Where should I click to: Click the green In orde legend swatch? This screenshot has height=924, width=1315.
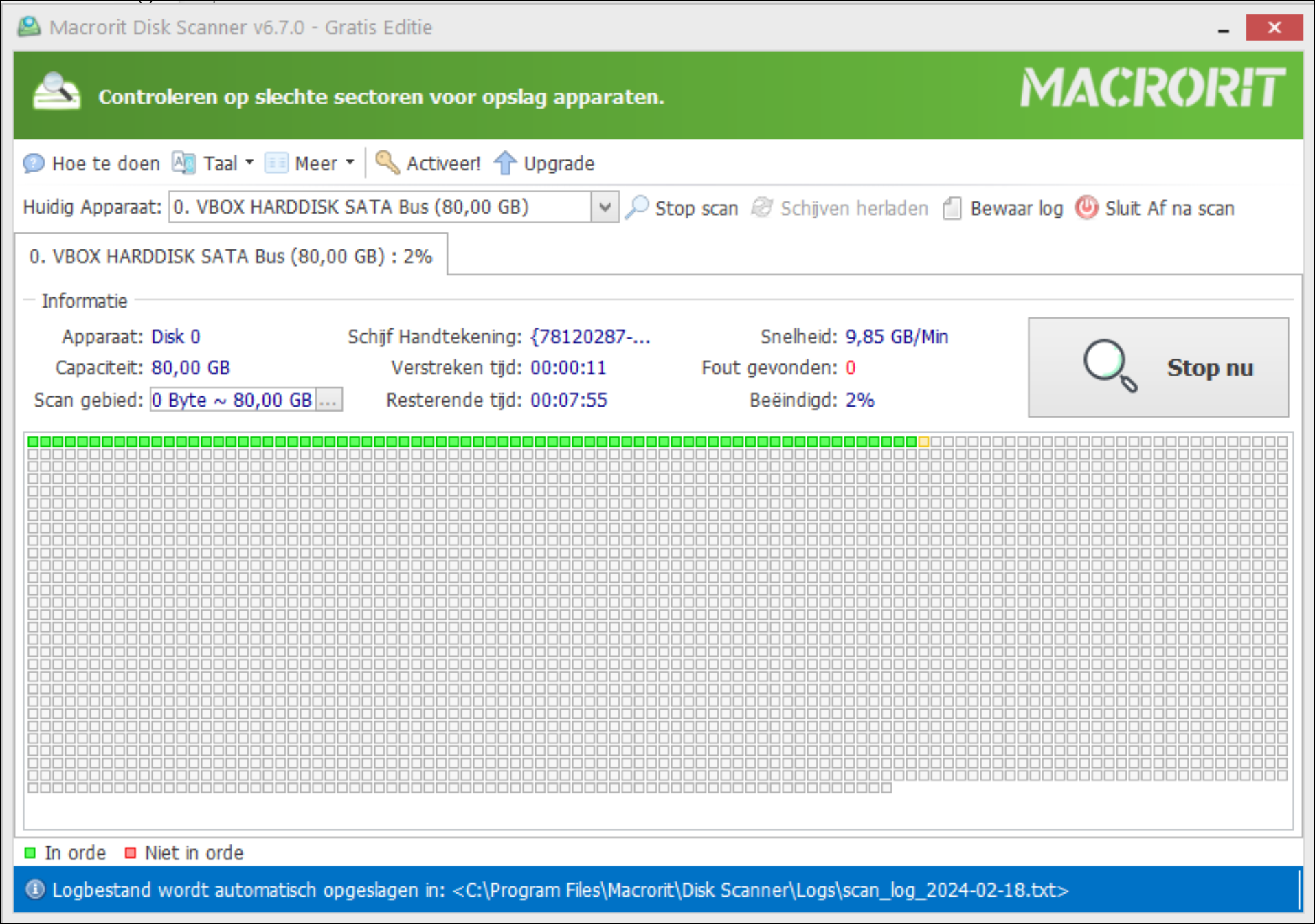[30, 853]
